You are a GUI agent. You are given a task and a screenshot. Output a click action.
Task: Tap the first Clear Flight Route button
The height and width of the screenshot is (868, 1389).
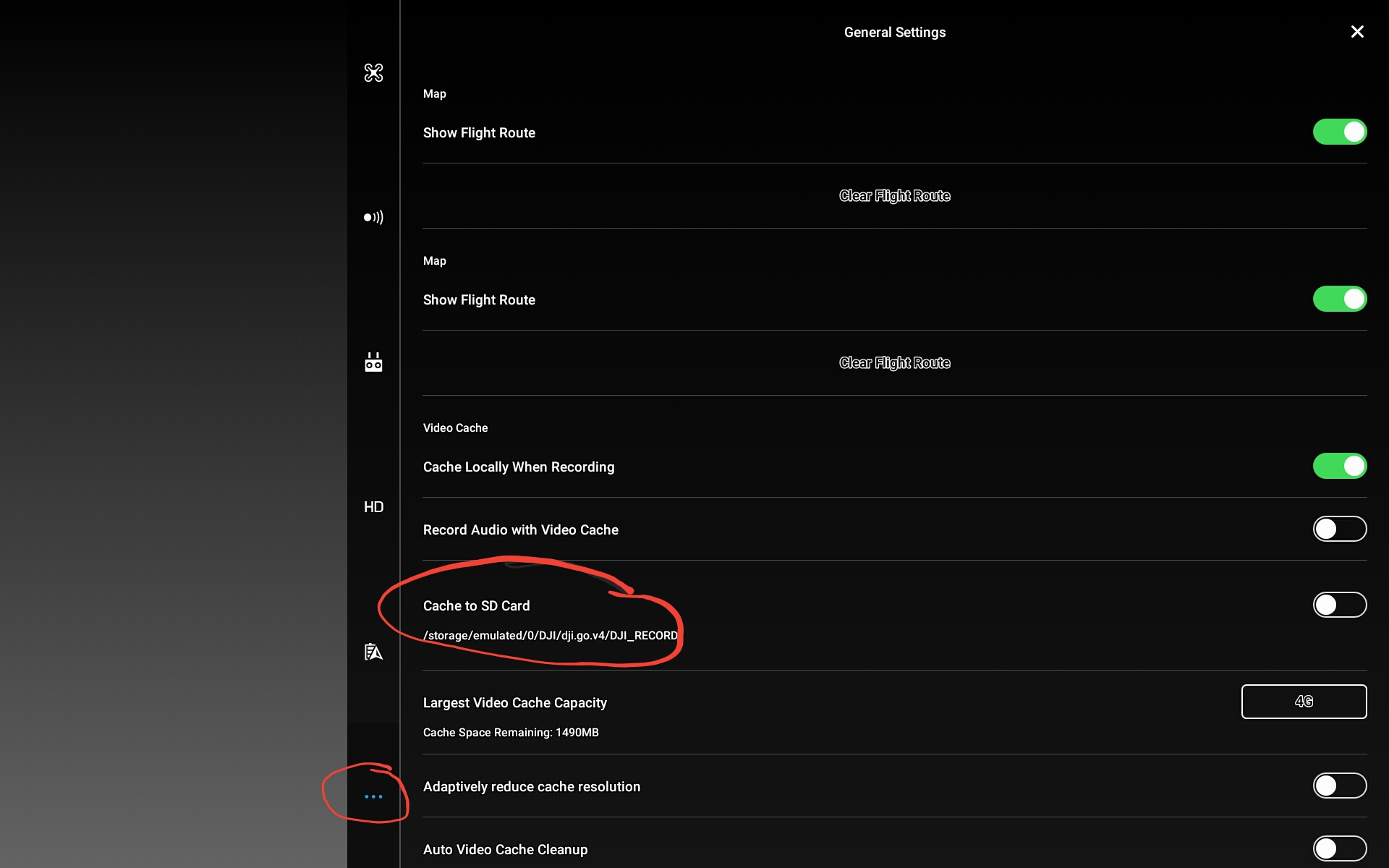click(x=894, y=196)
